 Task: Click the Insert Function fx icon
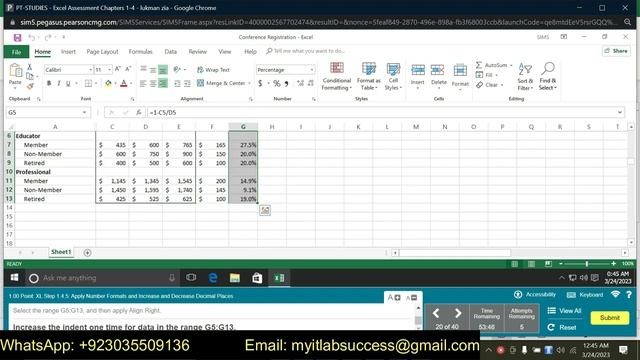[x=139, y=112]
